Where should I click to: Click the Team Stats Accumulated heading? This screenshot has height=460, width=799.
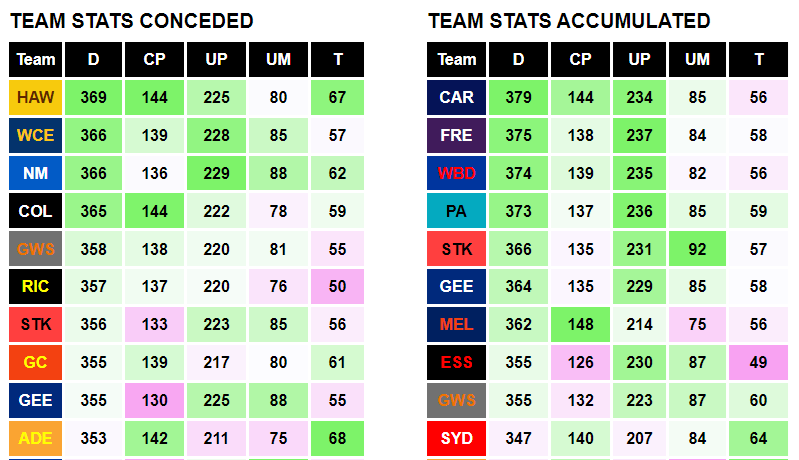(x=569, y=21)
